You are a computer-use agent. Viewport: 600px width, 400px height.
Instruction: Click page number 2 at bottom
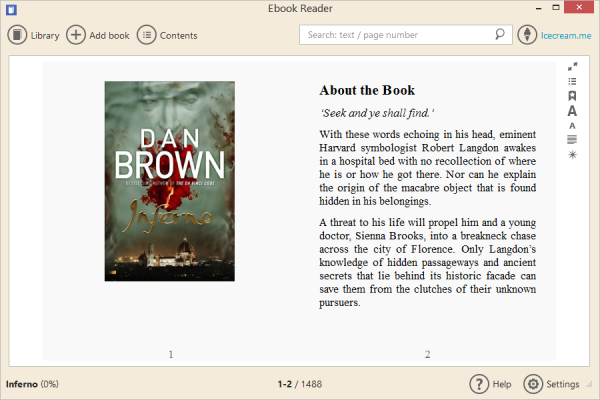pyautogui.click(x=427, y=354)
